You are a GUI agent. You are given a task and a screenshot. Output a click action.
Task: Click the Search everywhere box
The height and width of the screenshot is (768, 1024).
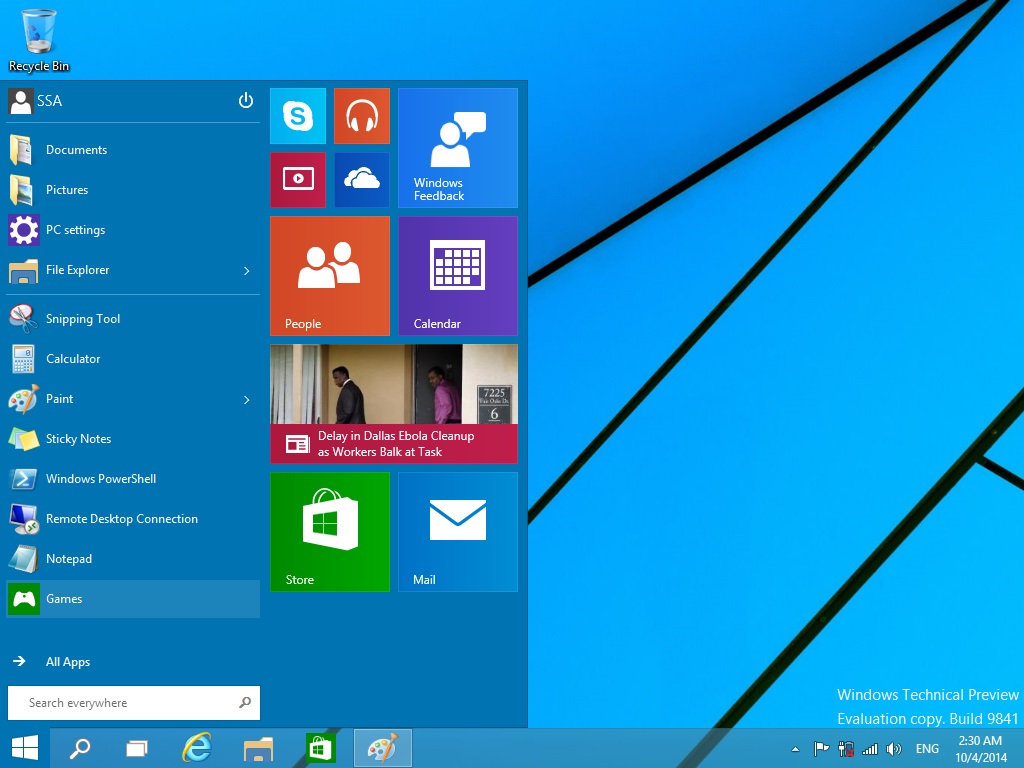pyautogui.click(x=134, y=703)
